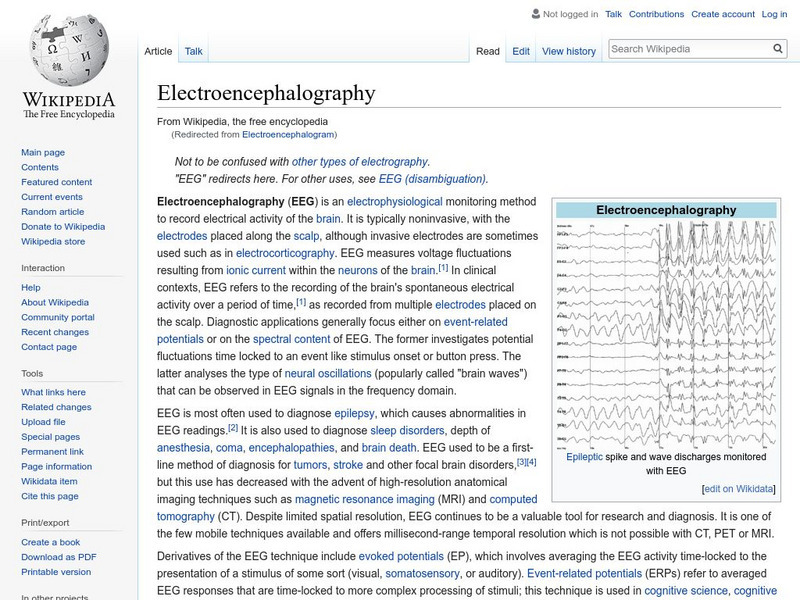
Task: Click Permanent link
Action: 52,452
